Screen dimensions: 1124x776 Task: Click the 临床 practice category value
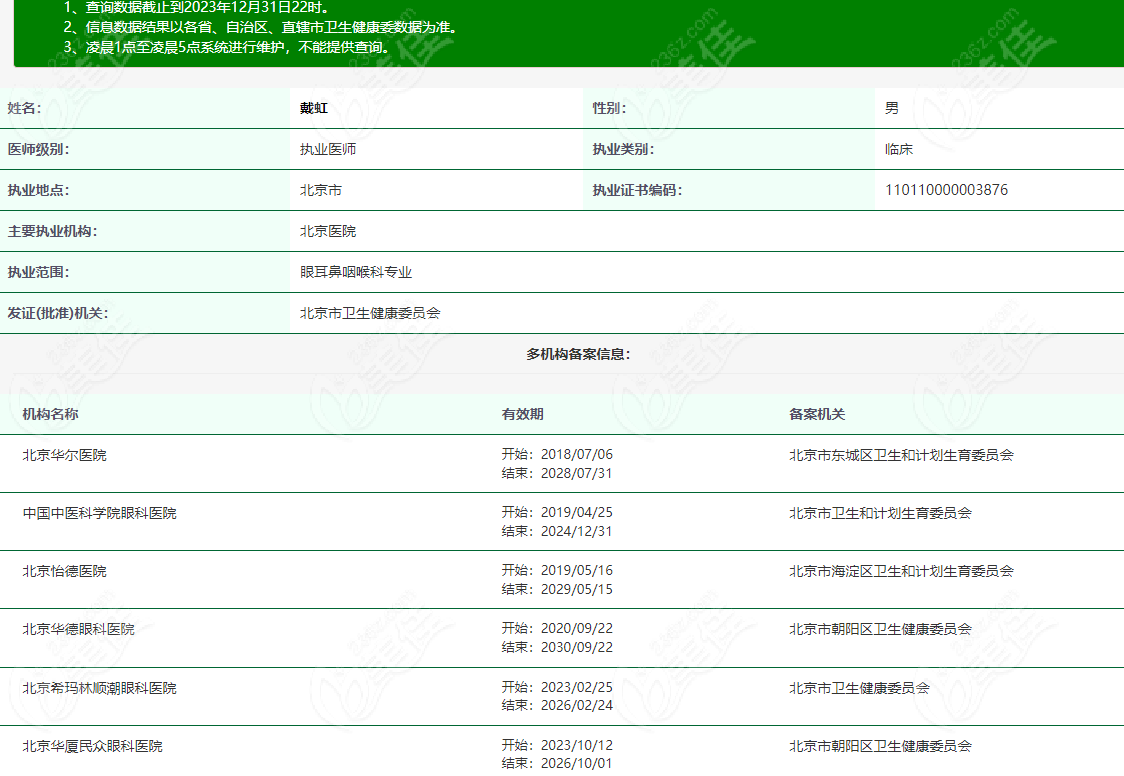pos(899,149)
